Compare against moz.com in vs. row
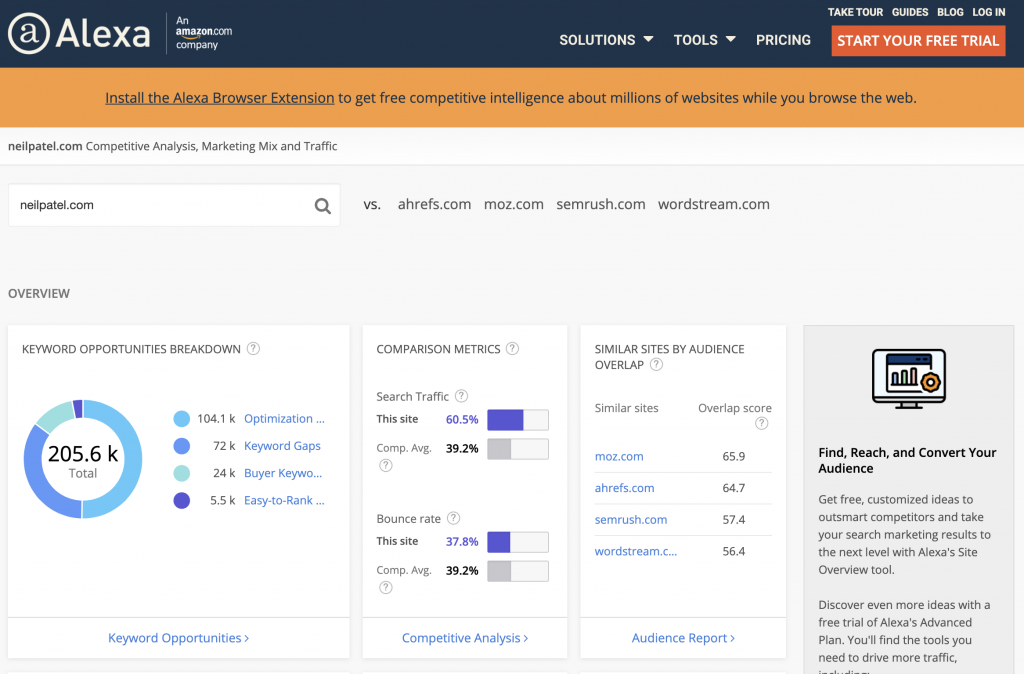1024x674 pixels. coord(513,204)
